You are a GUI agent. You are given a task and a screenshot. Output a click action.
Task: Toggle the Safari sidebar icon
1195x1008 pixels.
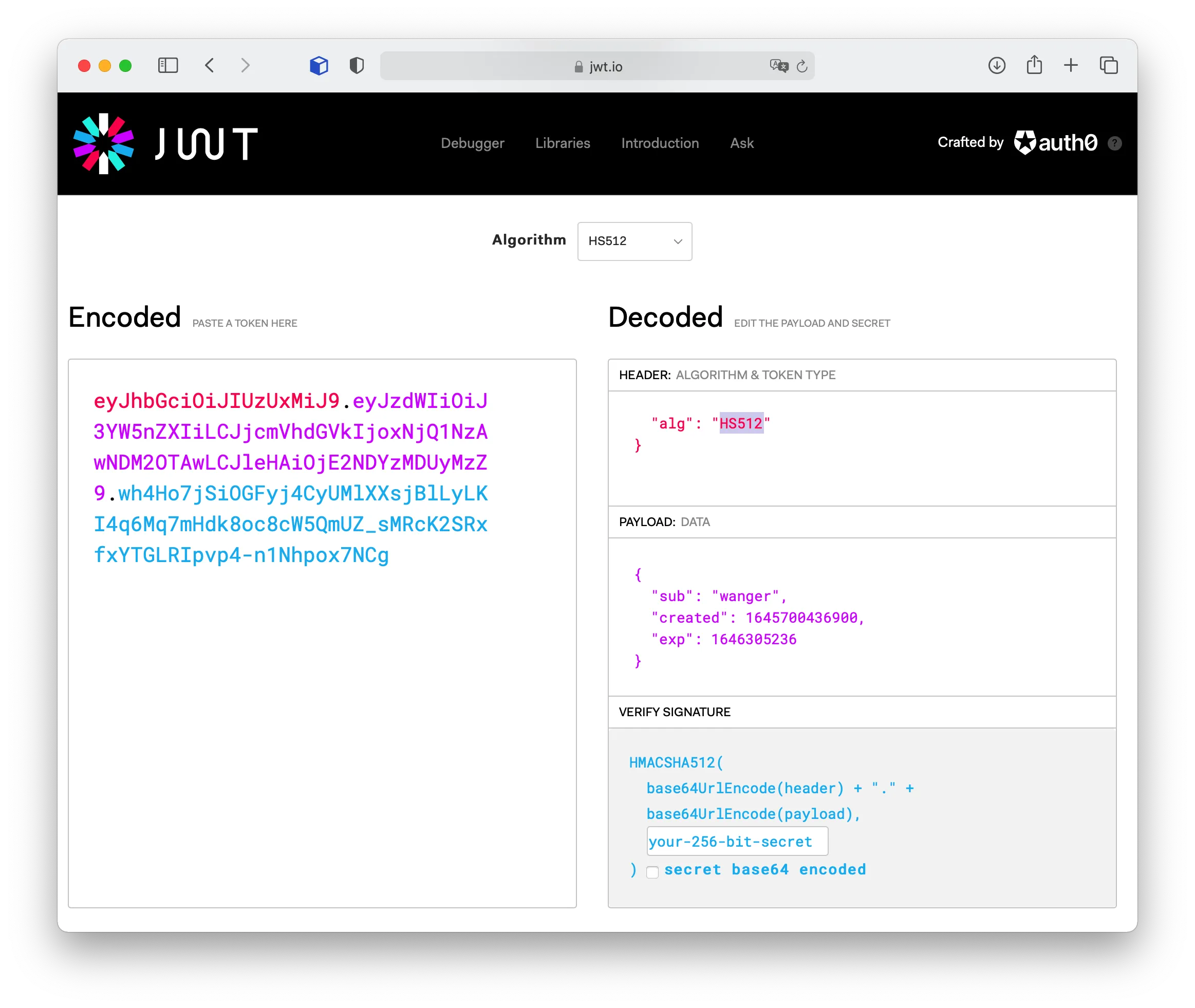coord(168,65)
